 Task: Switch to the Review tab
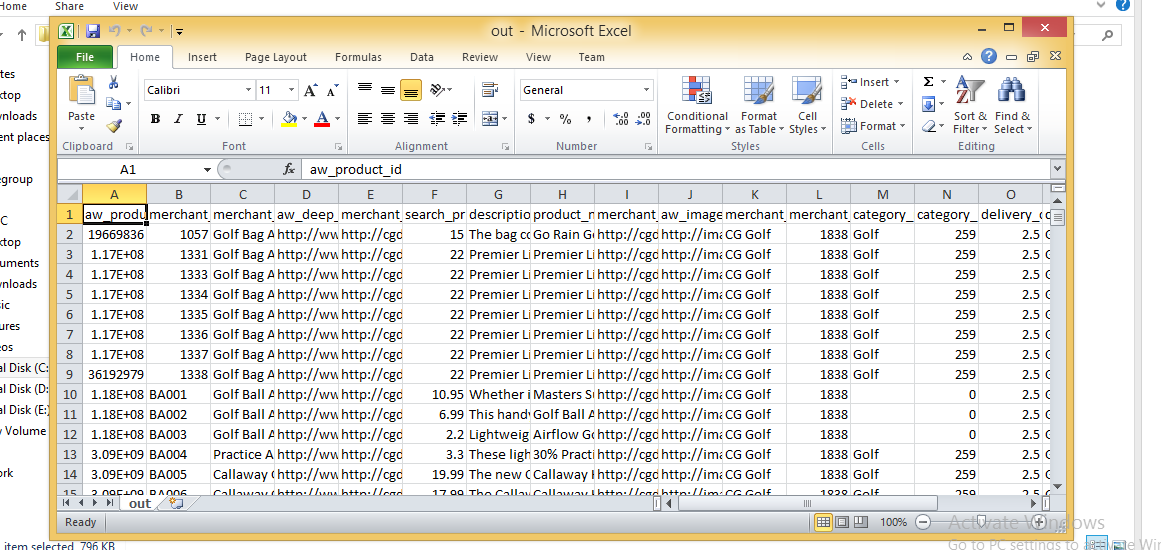click(x=480, y=57)
